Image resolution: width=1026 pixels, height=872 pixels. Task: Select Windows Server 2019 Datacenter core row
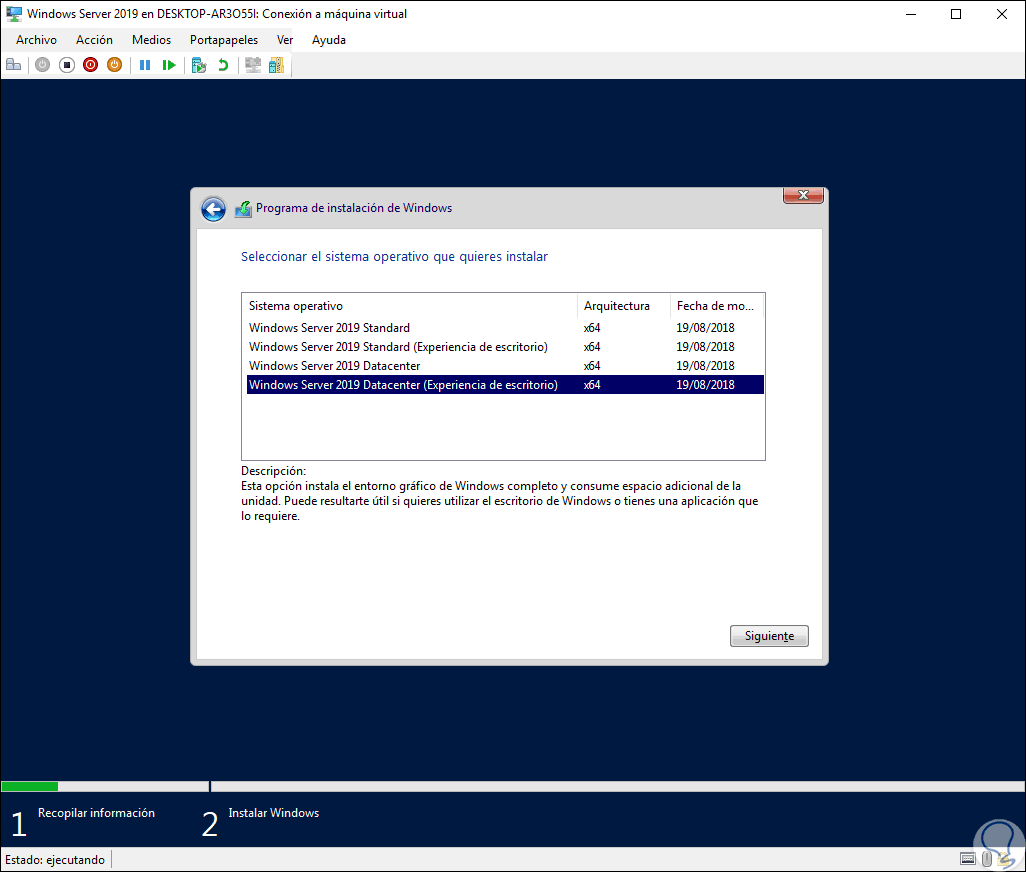(x=504, y=366)
